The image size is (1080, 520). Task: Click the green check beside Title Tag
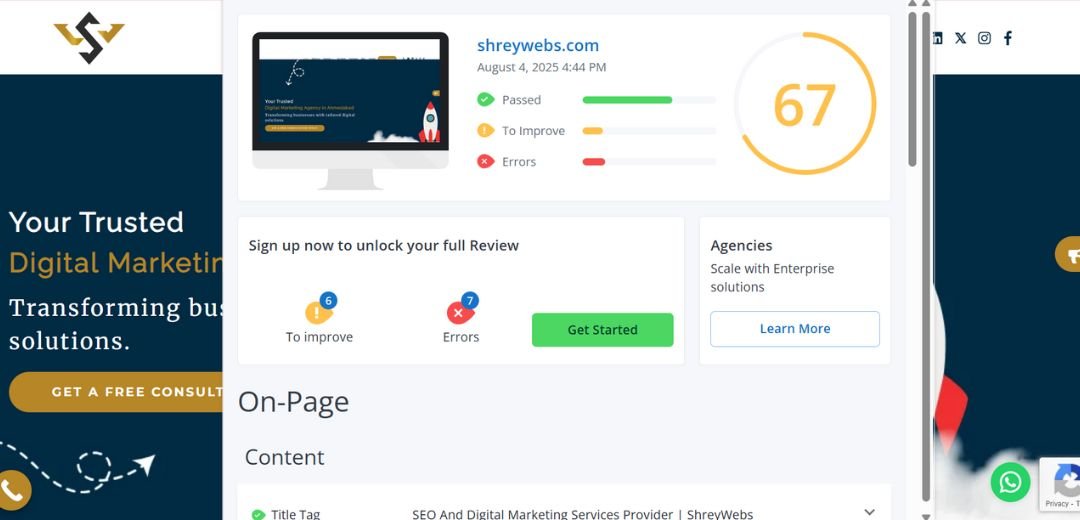[x=258, y=514]
